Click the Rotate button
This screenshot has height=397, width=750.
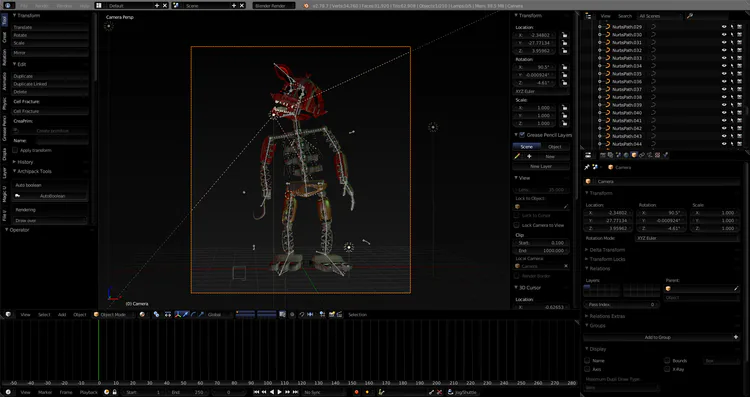[x=50, y=35]
